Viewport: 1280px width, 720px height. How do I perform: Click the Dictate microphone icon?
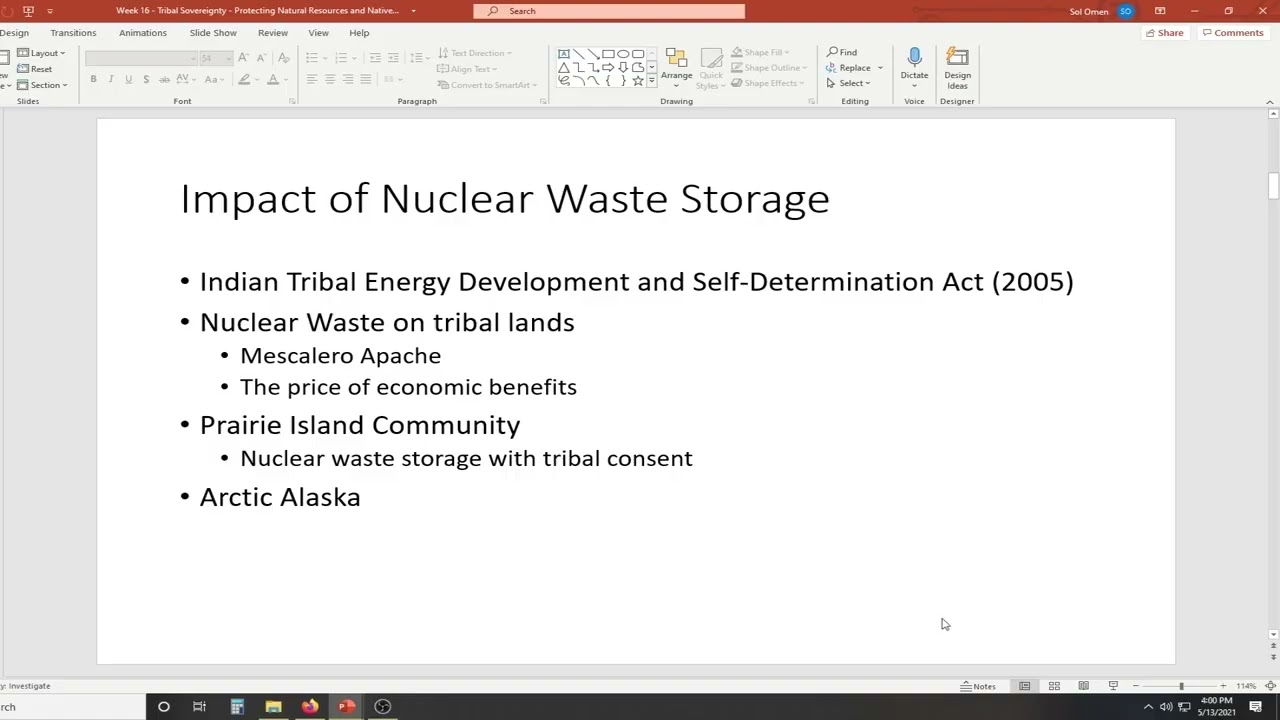point(914,59)
